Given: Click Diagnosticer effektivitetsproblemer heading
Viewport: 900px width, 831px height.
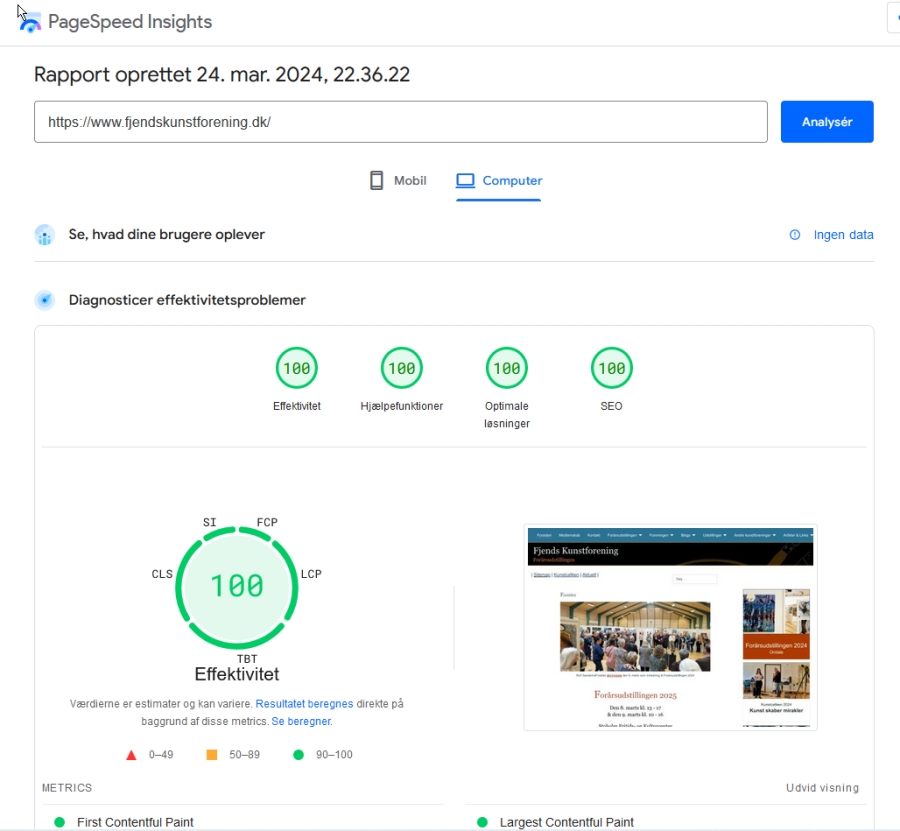Looking at the screenshot, I should pos(187,300).
